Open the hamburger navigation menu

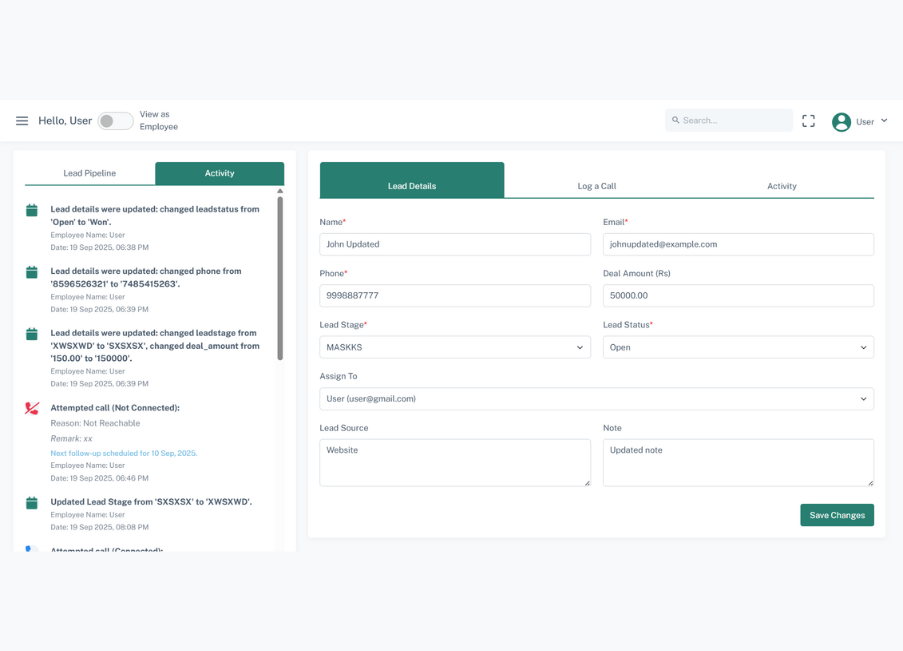click(22, 120)
